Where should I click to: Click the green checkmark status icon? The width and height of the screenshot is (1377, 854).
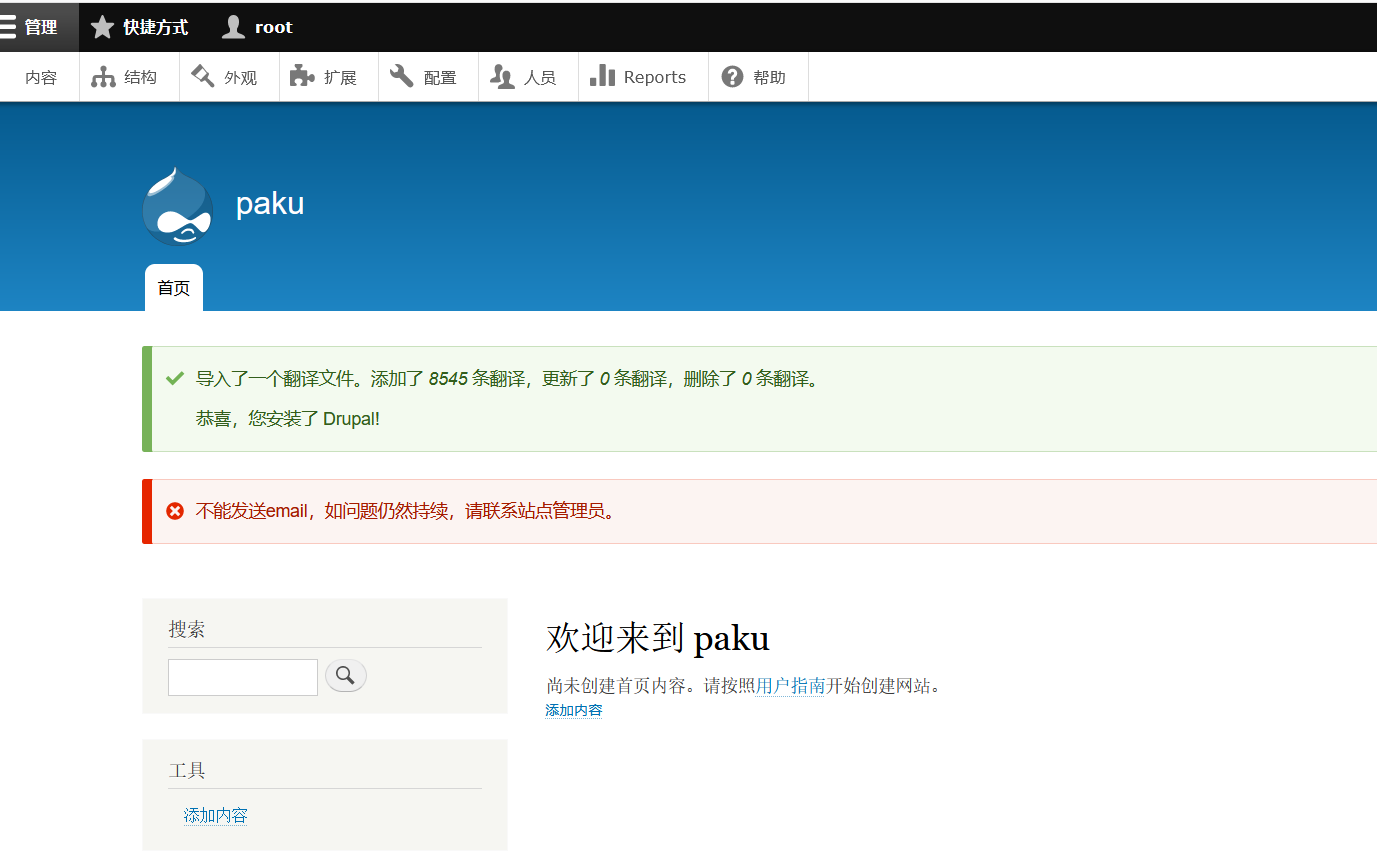pyautogui.click(x=175, y=379)
